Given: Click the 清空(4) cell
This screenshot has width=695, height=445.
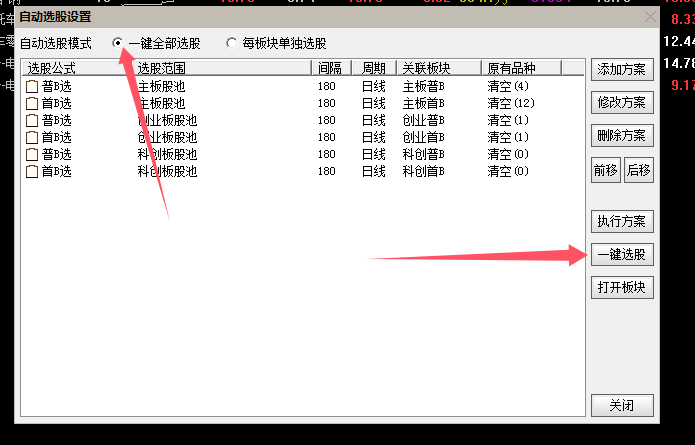Looking at the screenshot, I should 508,86.
